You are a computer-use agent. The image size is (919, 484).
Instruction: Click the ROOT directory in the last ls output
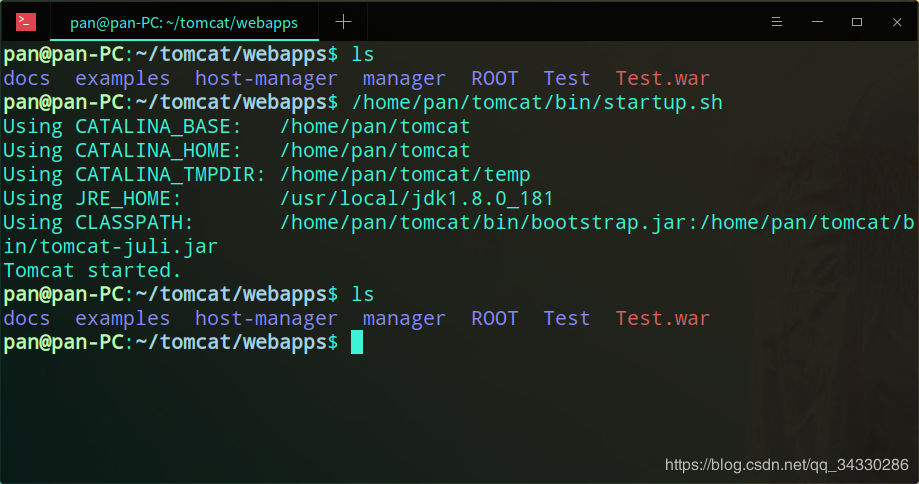(x=495, y=318)
